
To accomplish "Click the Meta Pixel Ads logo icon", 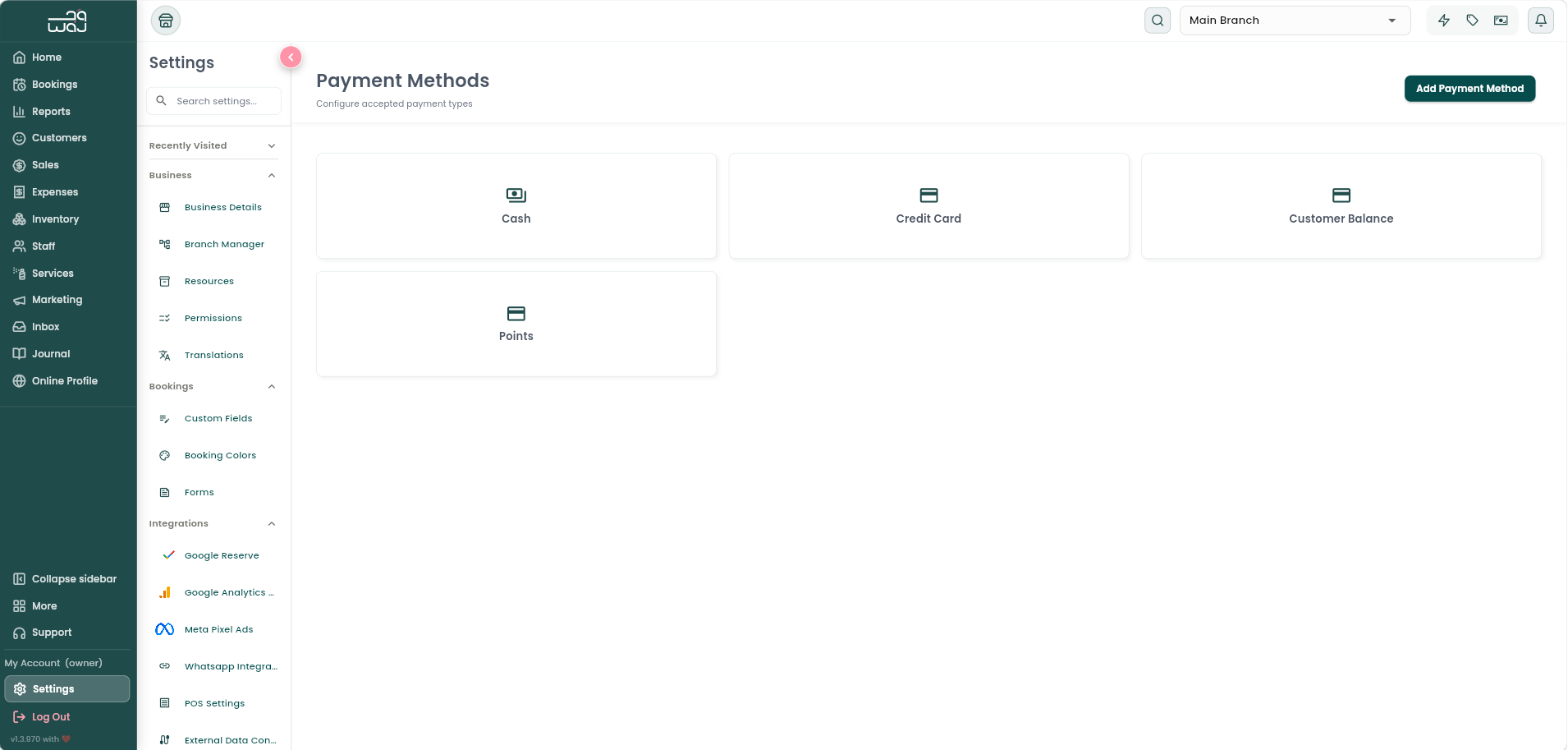I will click(x=165, y=629).
